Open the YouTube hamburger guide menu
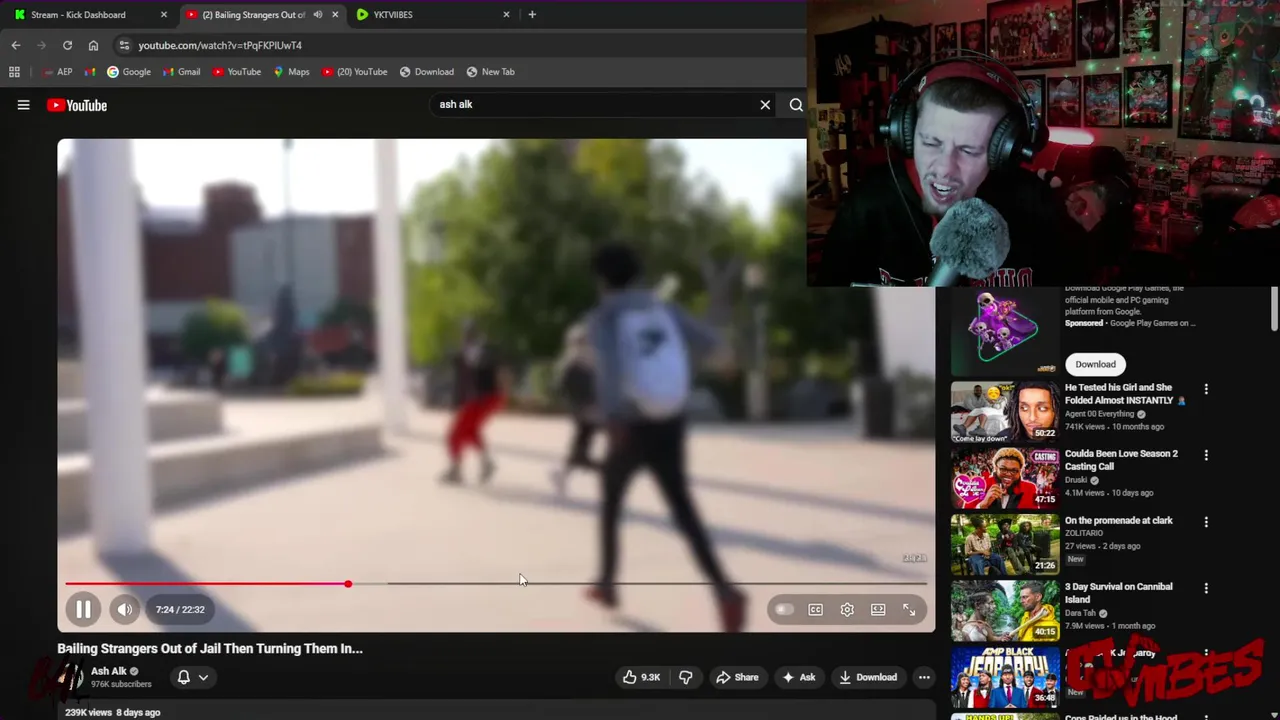This screenshot has height=720, width=1280. tap(23, 105)
